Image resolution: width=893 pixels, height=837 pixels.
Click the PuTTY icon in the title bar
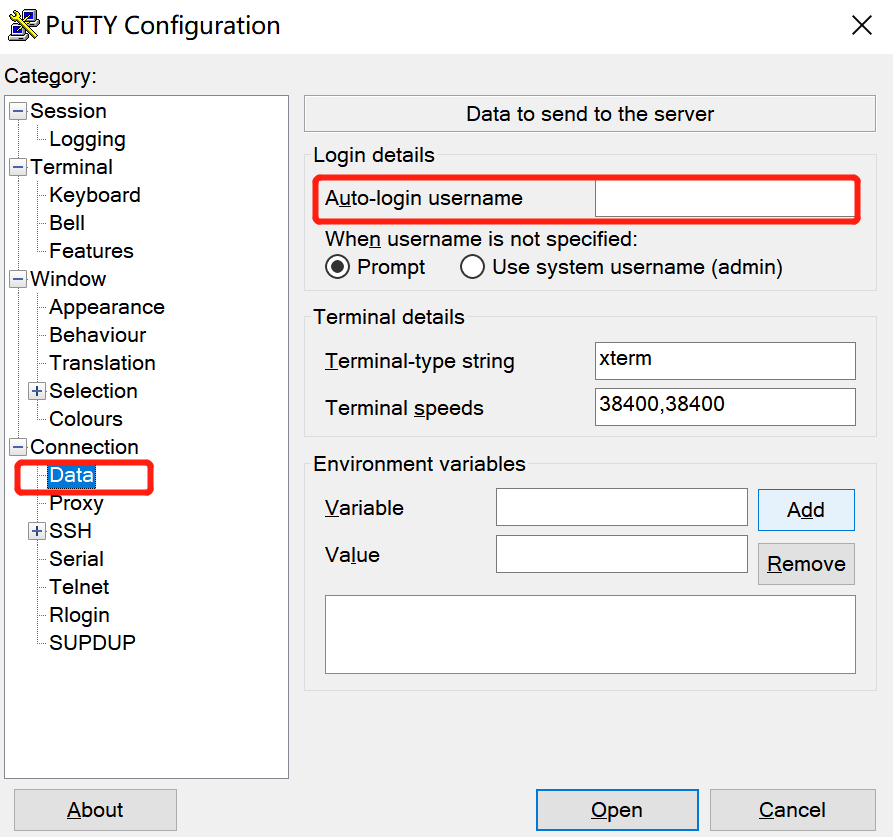pos(22,25)
